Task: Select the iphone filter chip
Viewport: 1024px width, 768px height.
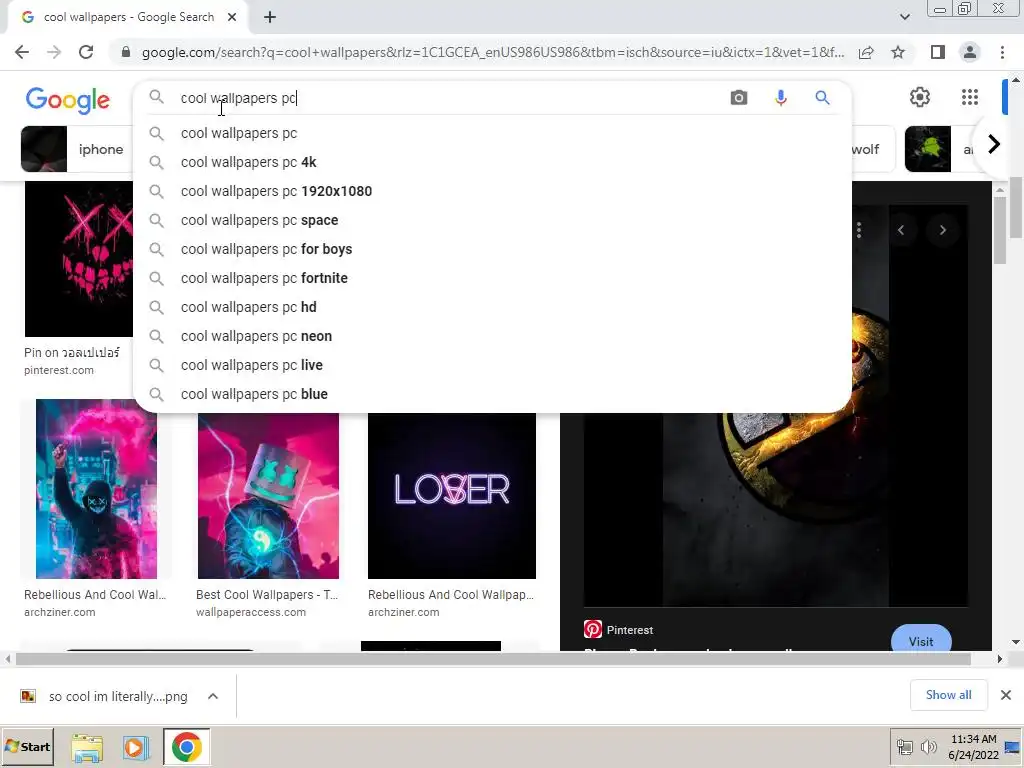Action: 77,150
